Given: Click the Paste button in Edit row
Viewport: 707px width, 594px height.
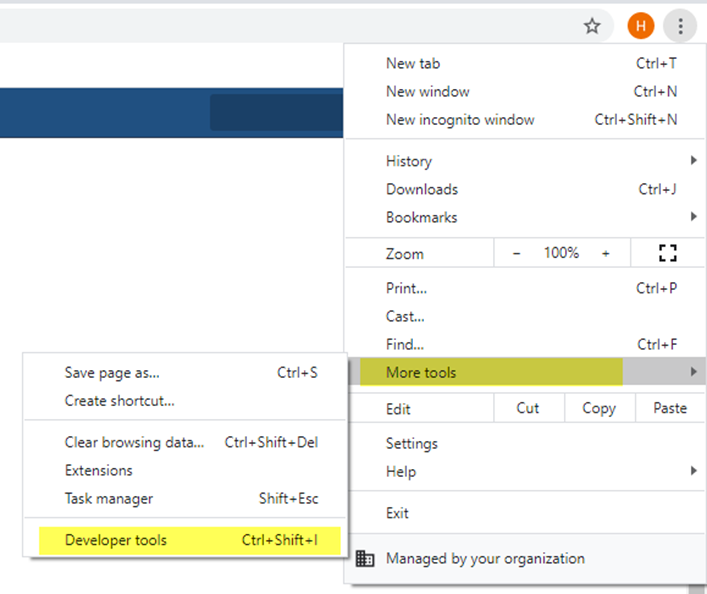Looking at the screenshot, I should tap(670, 408).
